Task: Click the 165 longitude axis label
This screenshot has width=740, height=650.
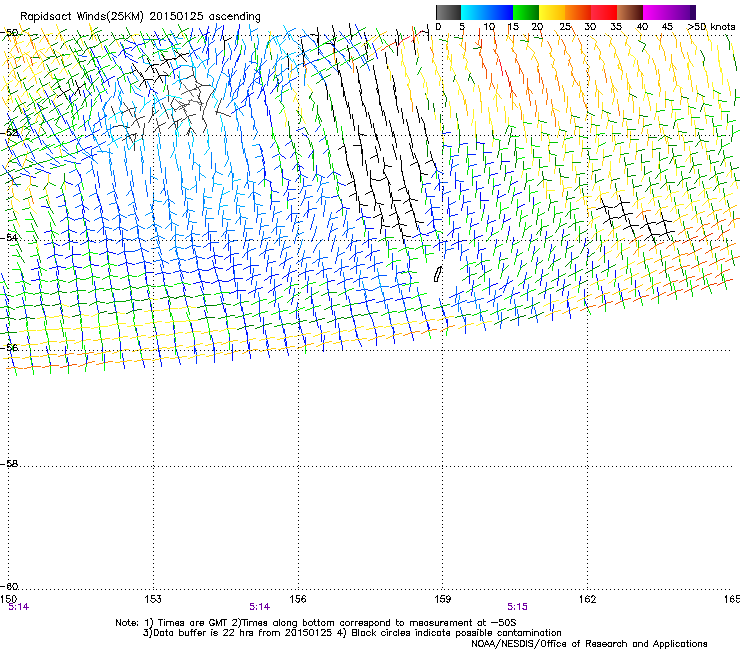Action: pos(732,599)
